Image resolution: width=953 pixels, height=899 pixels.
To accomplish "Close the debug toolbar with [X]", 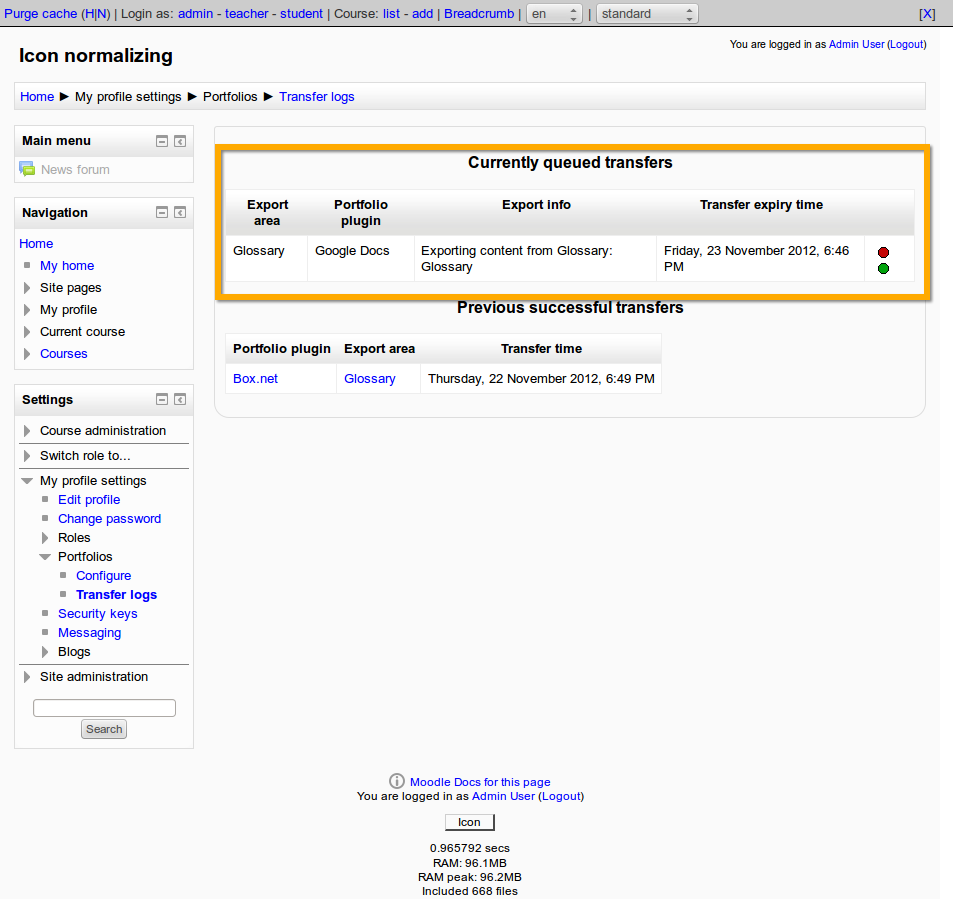I will (927, 13).
